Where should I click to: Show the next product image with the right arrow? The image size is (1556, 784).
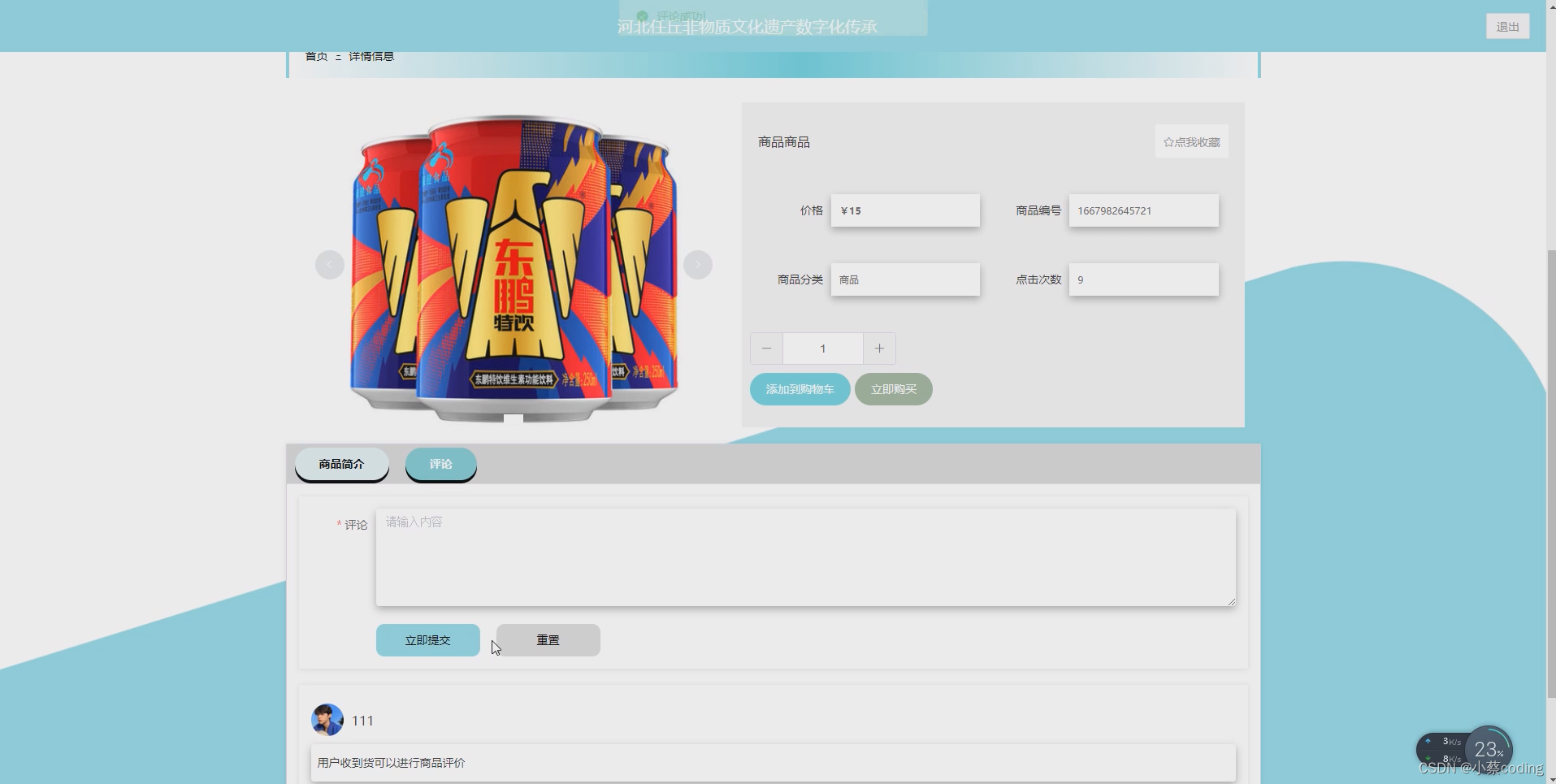pos(698,265)
